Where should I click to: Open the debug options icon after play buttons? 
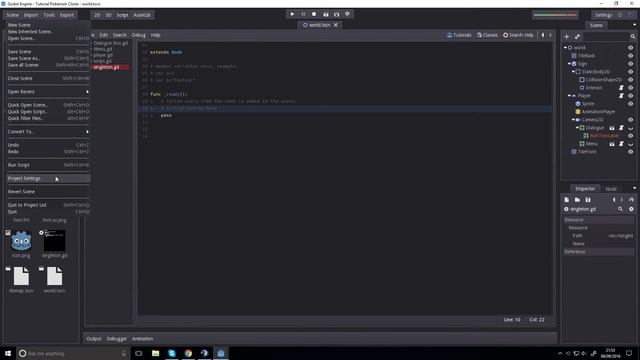click(x=347, y=14)
